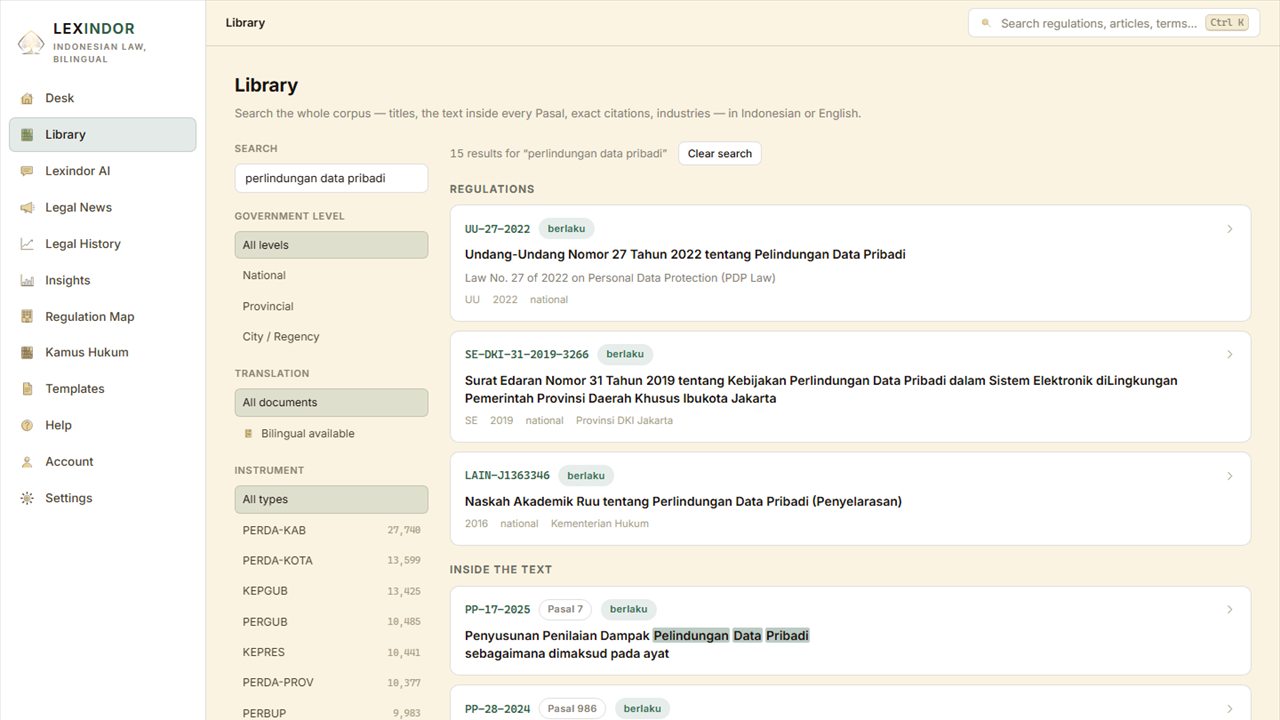
Task: Click the SE-DKI-31-2019-3266 code label
Action: [527, 355]
